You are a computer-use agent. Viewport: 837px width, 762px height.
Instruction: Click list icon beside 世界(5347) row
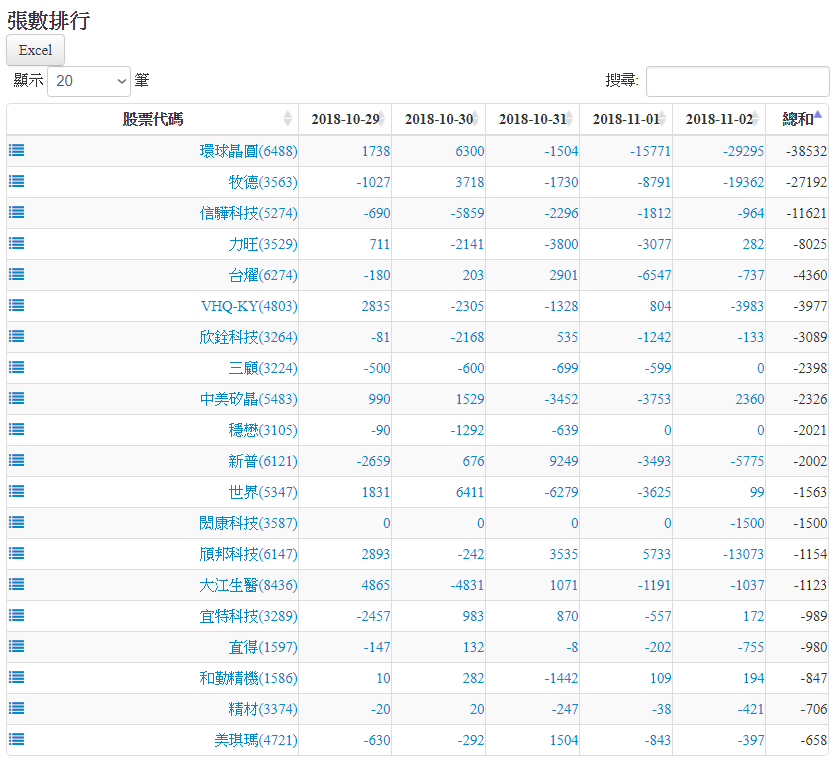17,491
